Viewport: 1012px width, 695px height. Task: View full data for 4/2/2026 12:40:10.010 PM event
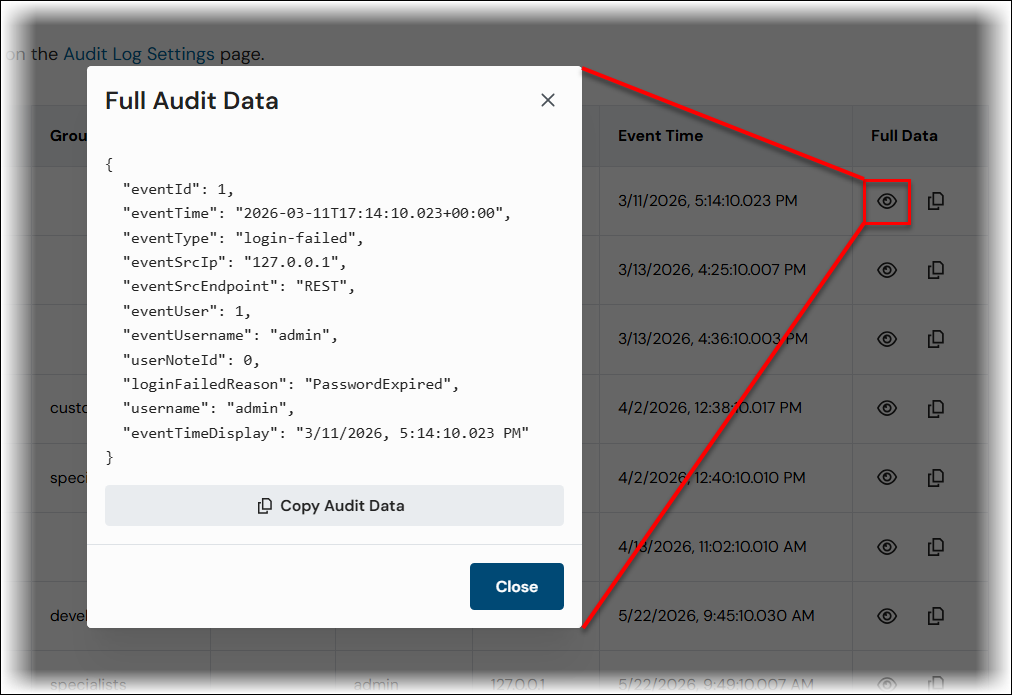pyautogui.click(x=887, y=478)
